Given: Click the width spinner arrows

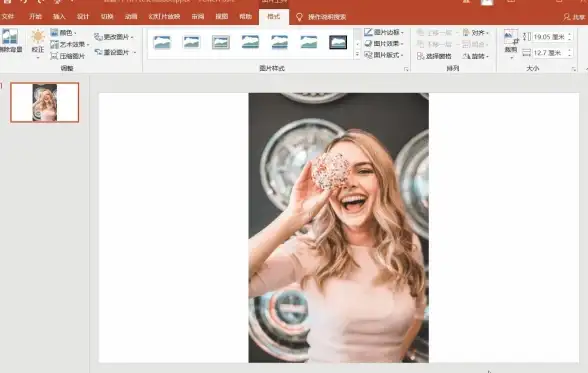Looking at the screenshot, I should click(570, 53).
